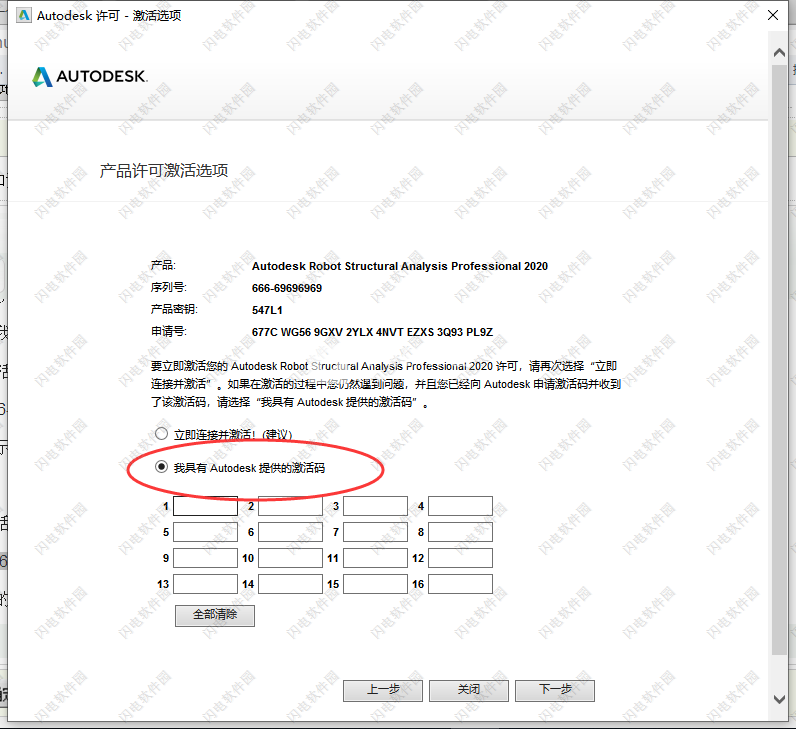Screen dimensions: 796x729
Task: Click activation code field 3
Action: coord(375,506)
